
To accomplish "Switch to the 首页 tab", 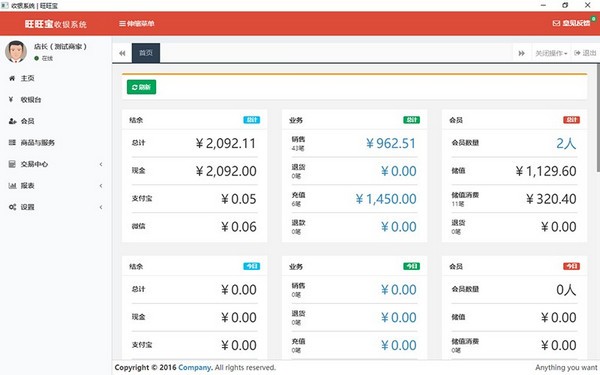I will tap(146, 53).
